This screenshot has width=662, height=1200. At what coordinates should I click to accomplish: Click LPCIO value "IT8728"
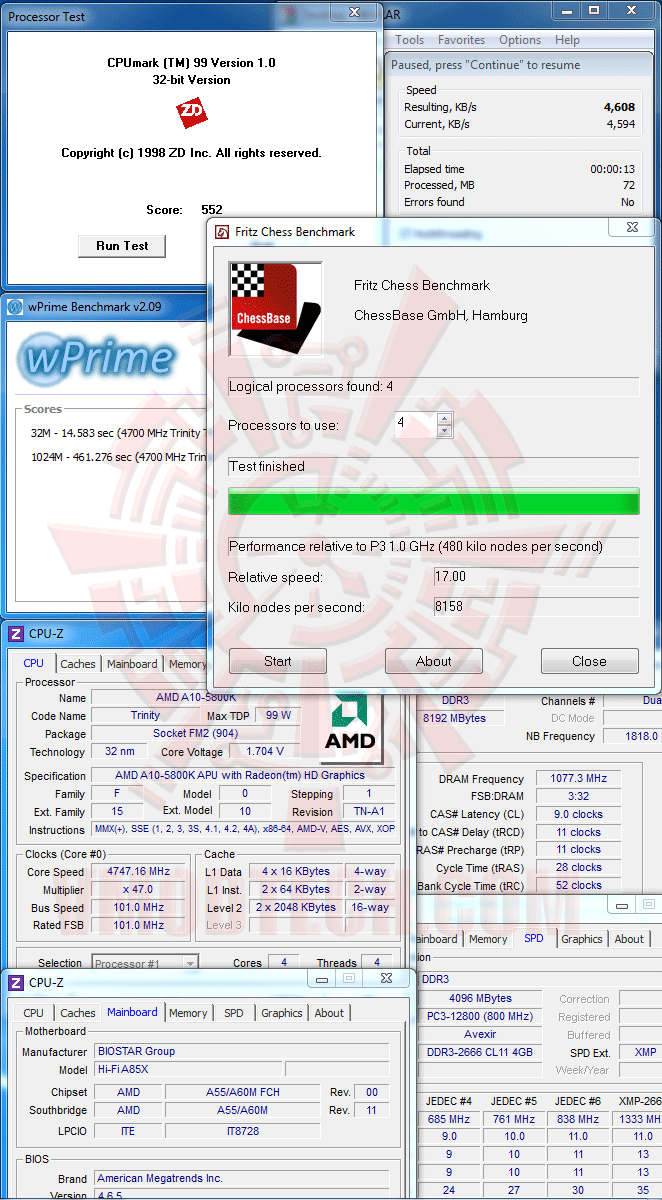pos(245,1130)
